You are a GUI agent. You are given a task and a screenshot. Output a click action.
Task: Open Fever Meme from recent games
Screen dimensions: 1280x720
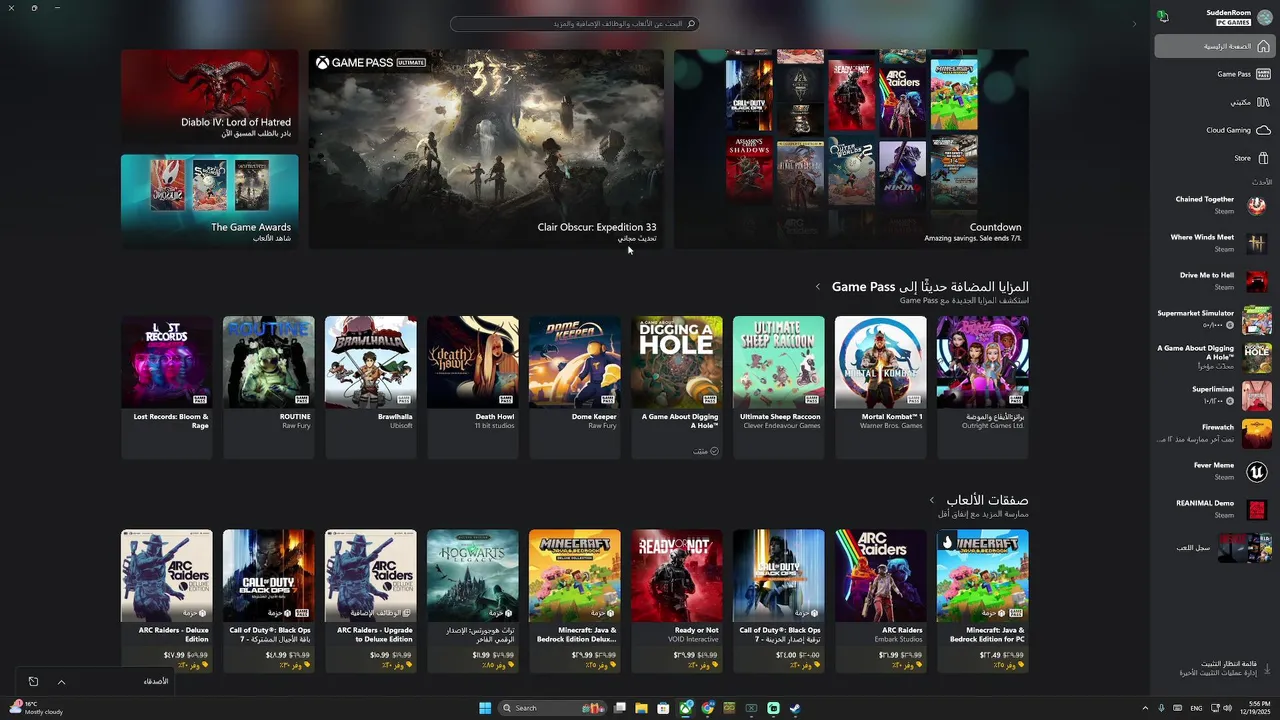click(x=1214, y=471)
